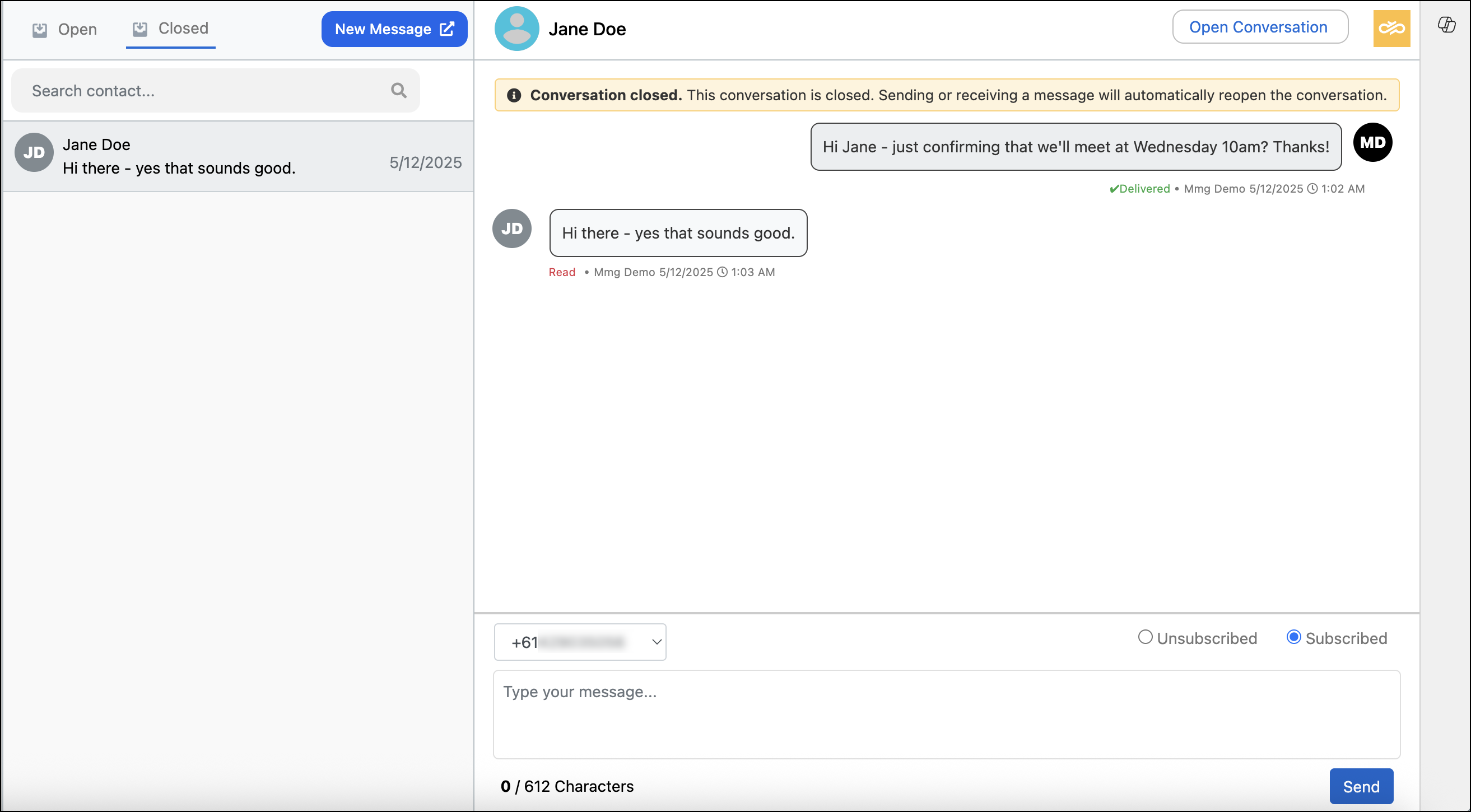Select the Subscribed radio button

coord(1294,637)
